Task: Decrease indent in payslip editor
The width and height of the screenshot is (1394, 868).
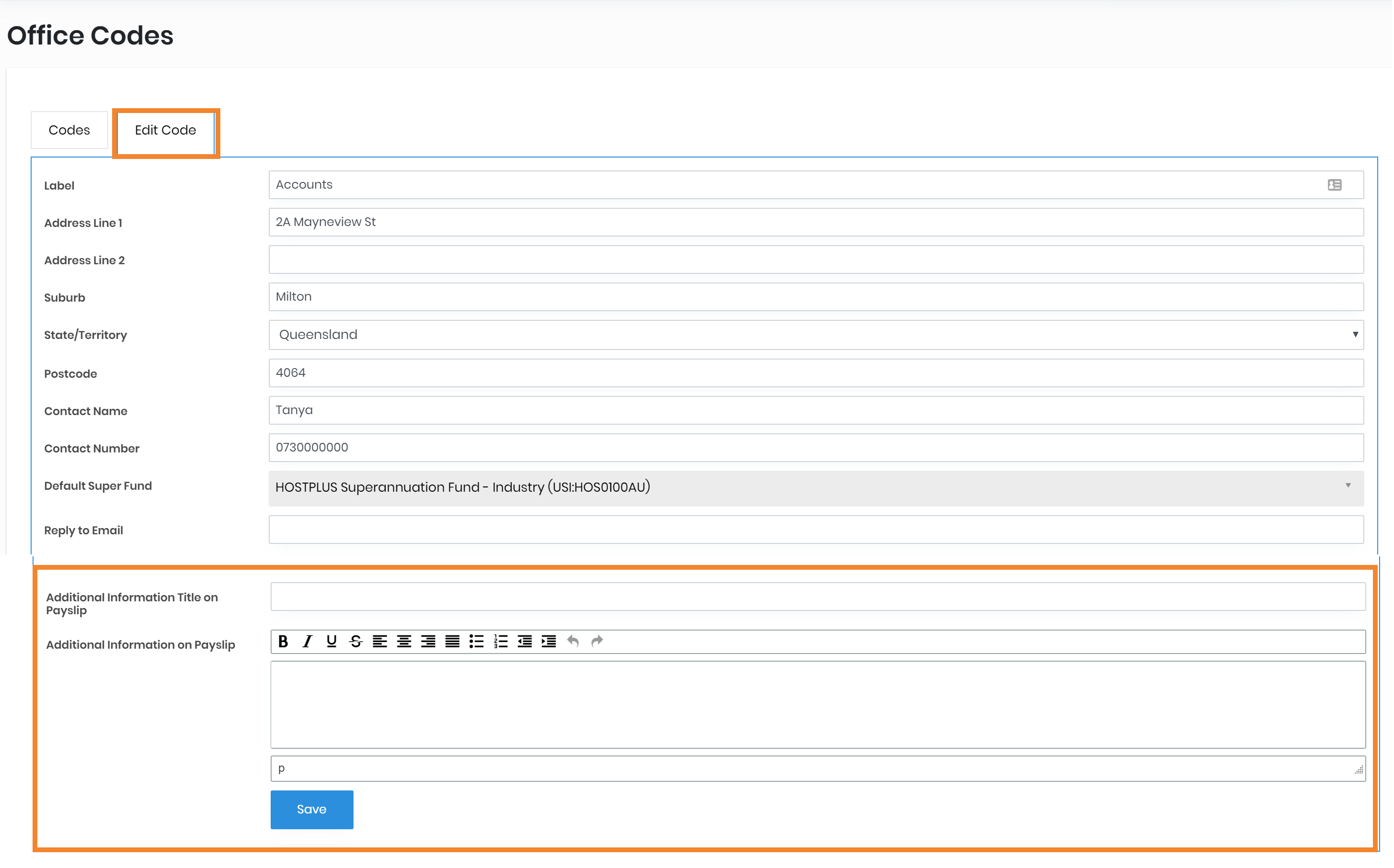Action: (x=525, y=641)
